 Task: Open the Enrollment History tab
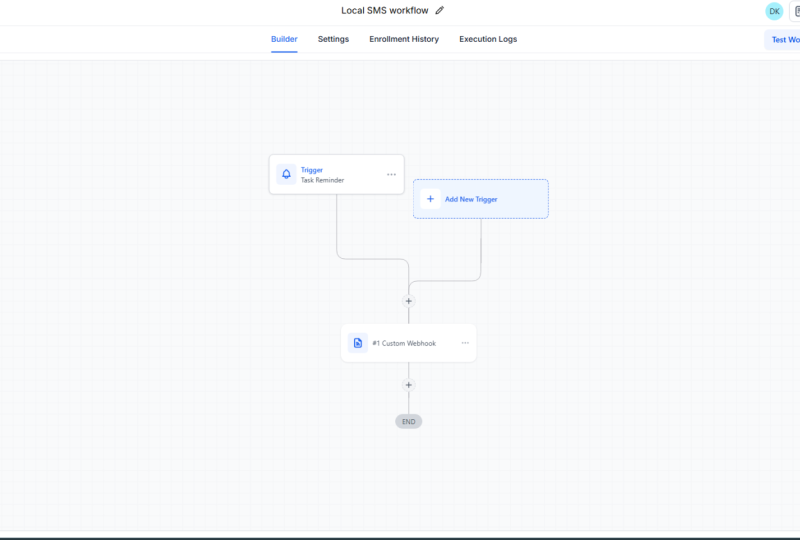click(x=404, y=39)
